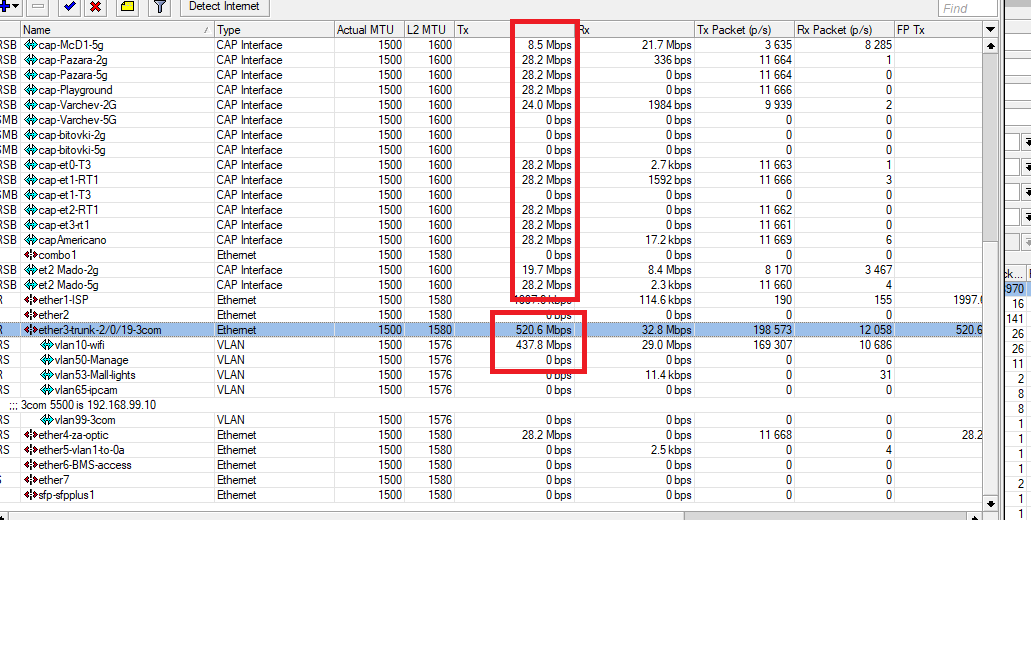Select the cap-Pazara-5g row name
1031x659 pixels.
(73, 75)
